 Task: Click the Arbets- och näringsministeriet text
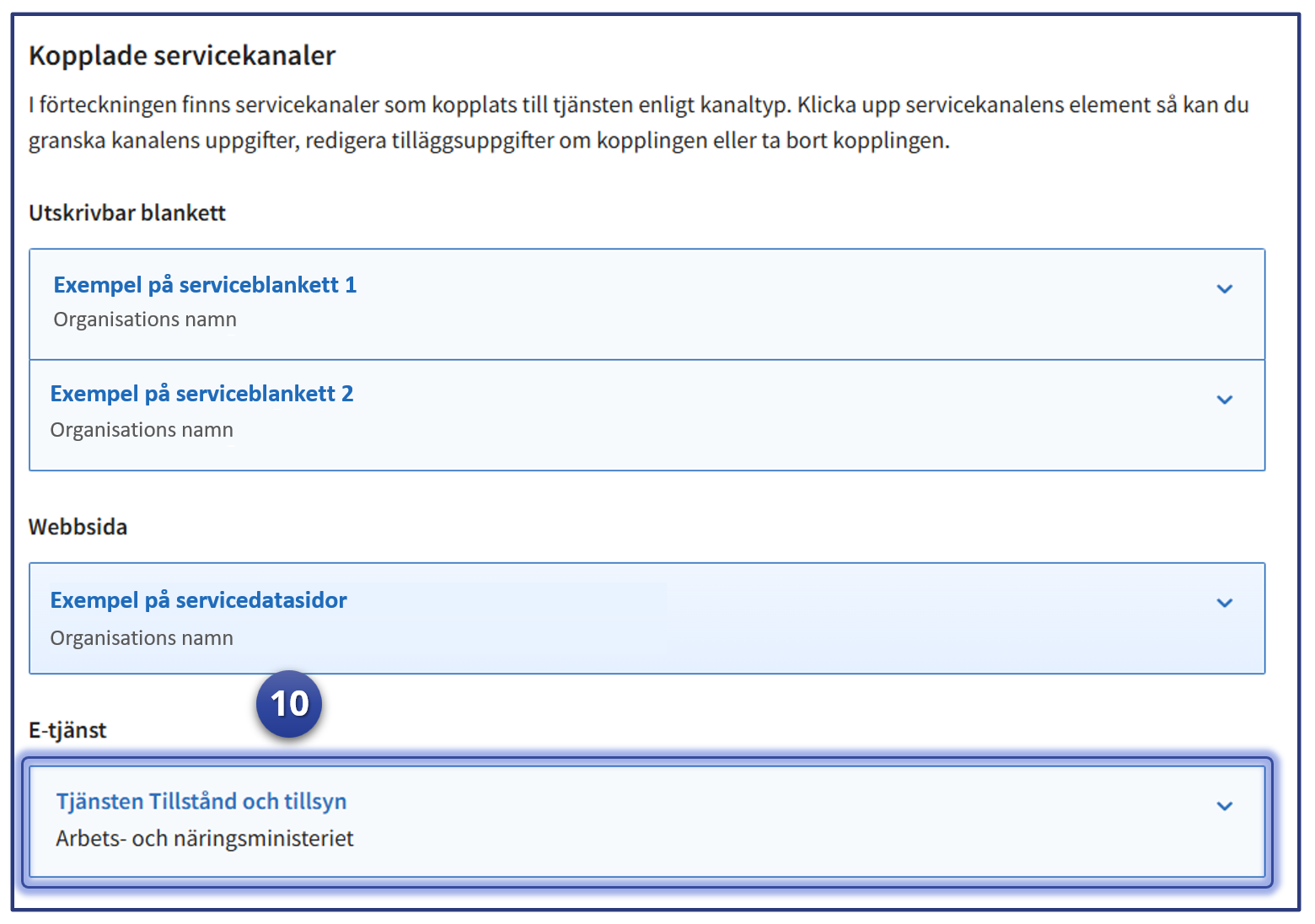(205, 839)
